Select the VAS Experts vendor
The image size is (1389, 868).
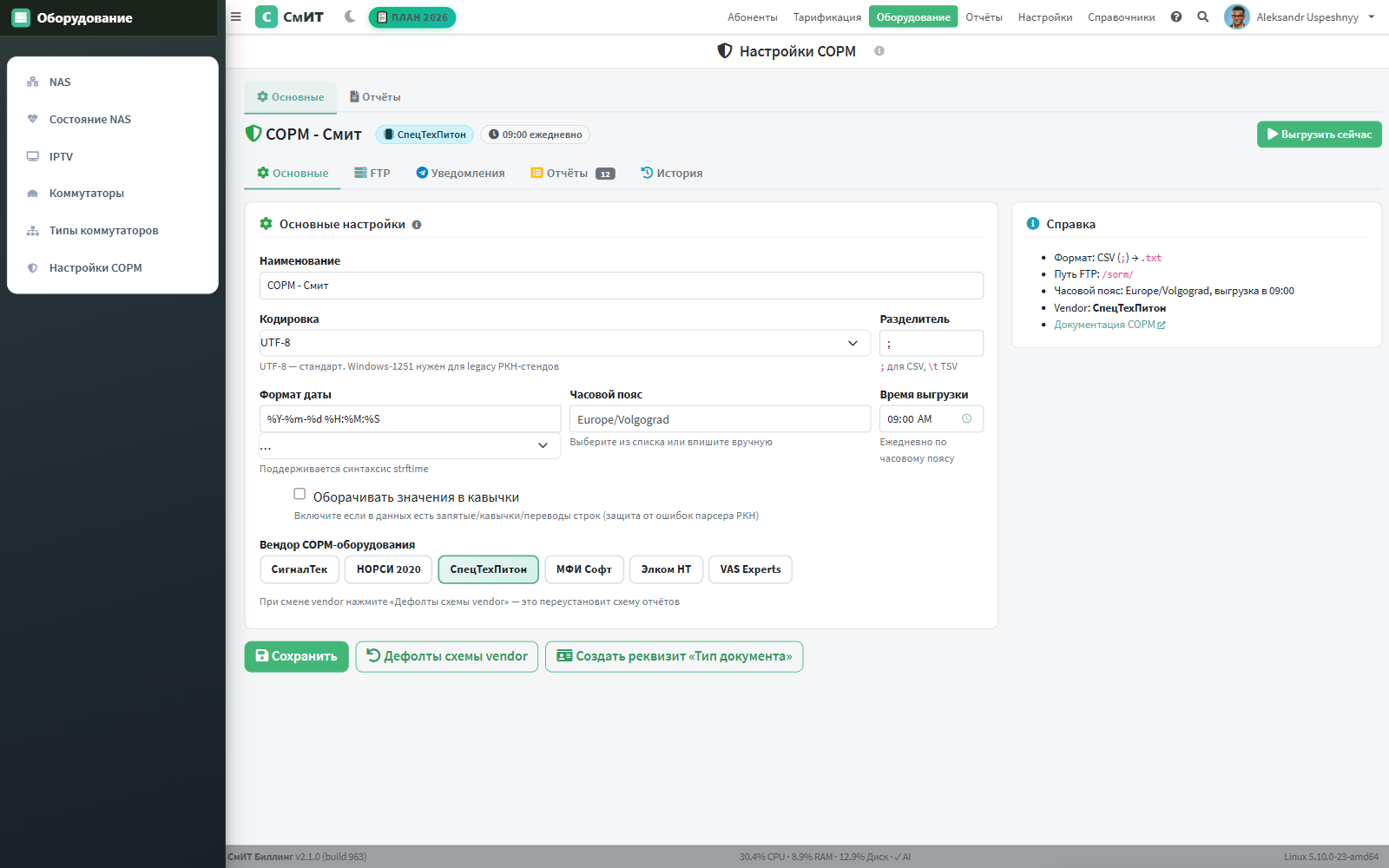pos(751,569)
